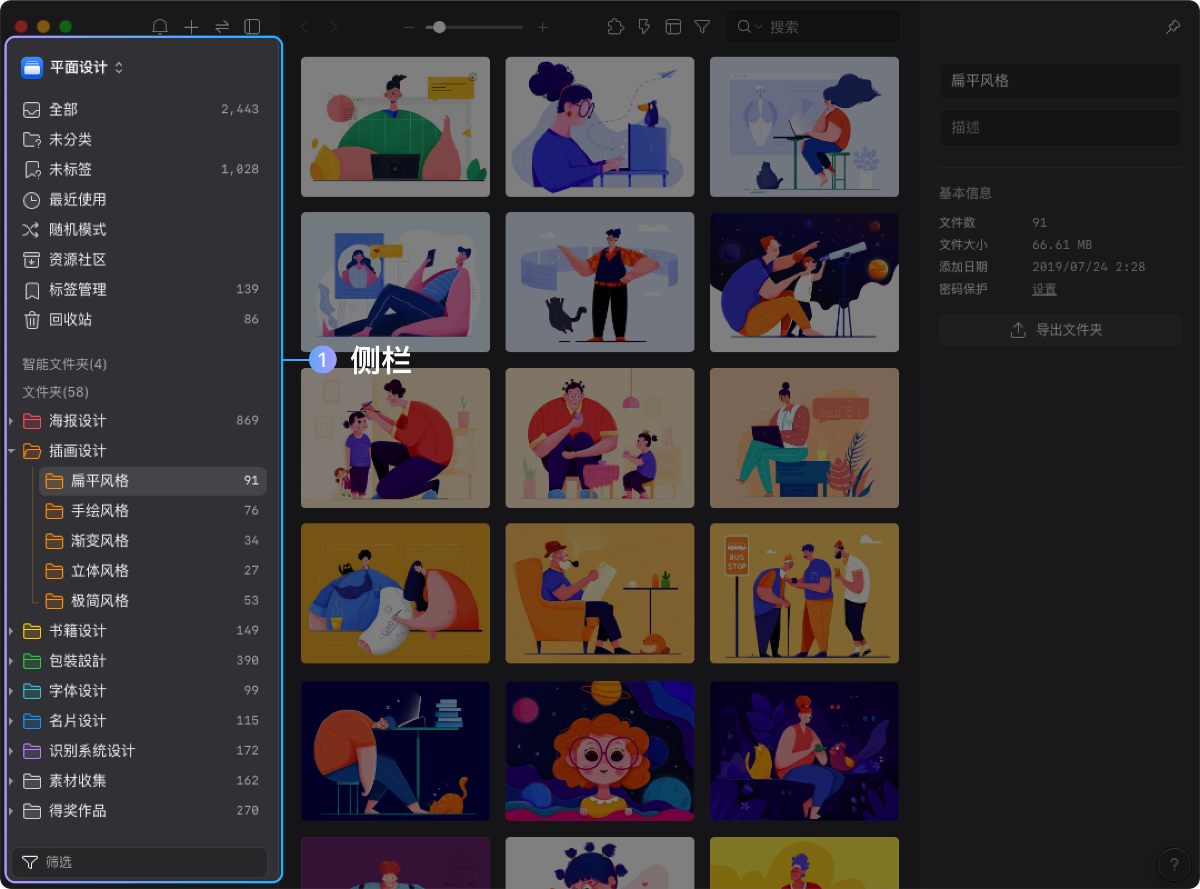
Task: Expand the 识别系统设计 folder
Action: (x=11, y=751)
